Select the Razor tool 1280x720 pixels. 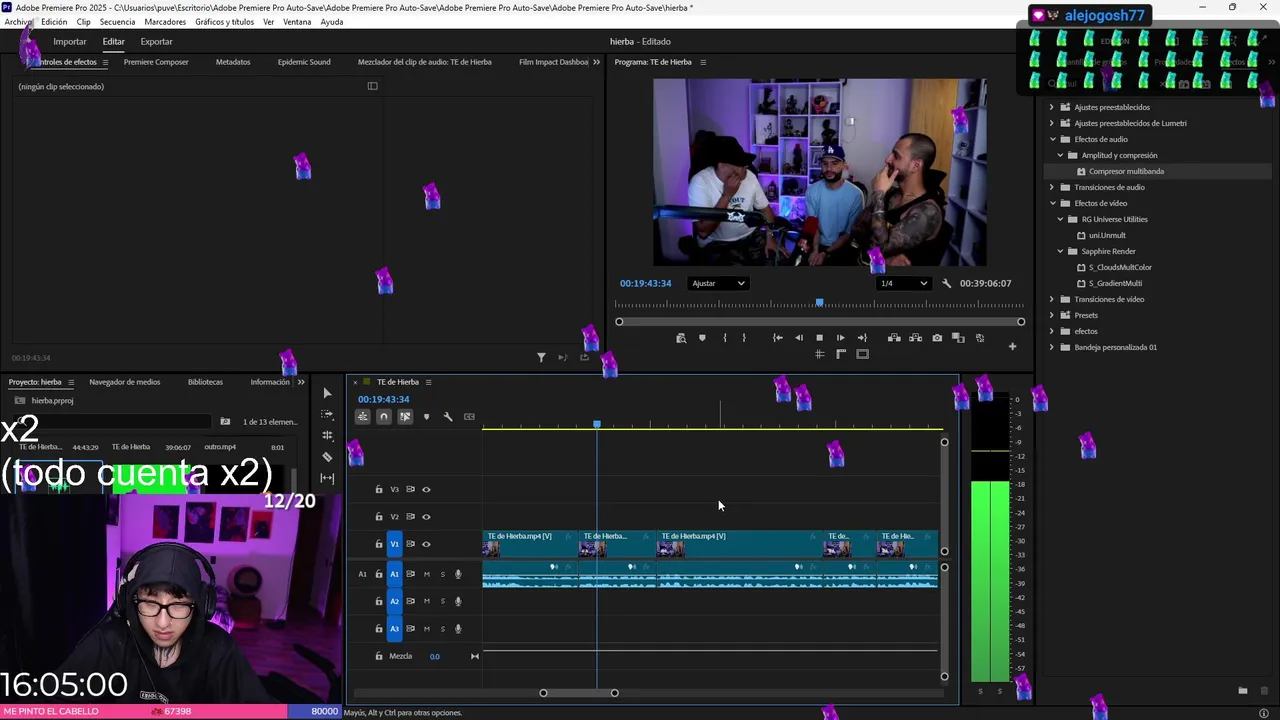click(x=327, y=457)
